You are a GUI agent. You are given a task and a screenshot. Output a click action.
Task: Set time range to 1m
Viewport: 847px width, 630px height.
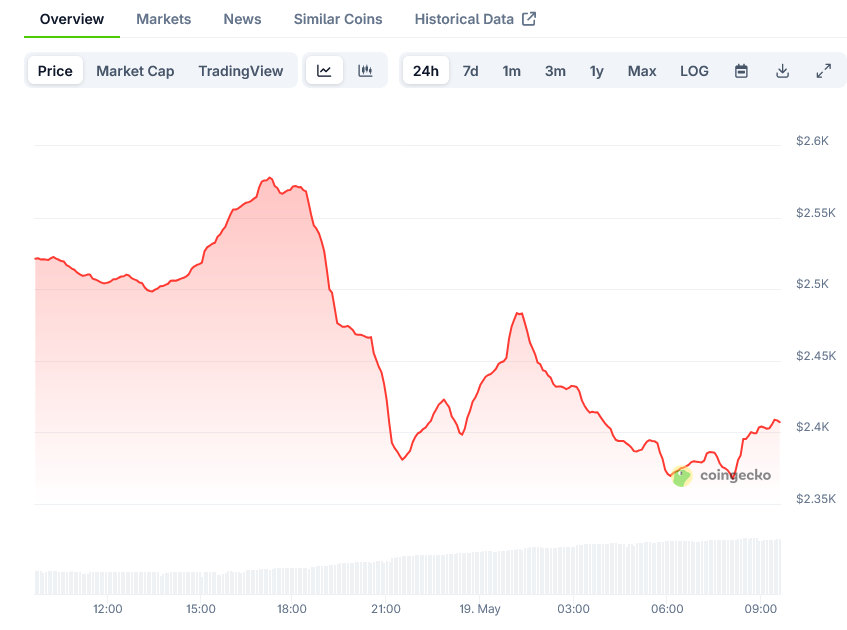coord(511,71)
